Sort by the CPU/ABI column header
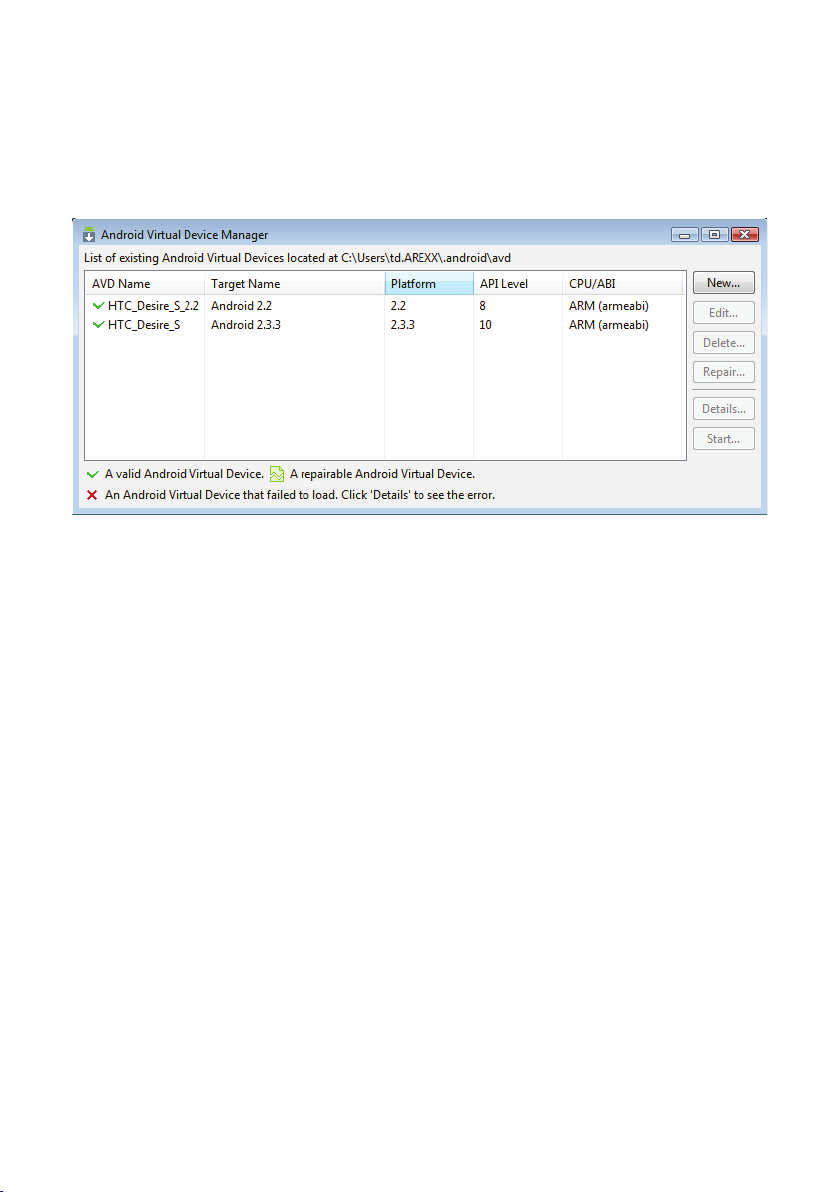This screenshot has width=840, height=1192. 622,284
